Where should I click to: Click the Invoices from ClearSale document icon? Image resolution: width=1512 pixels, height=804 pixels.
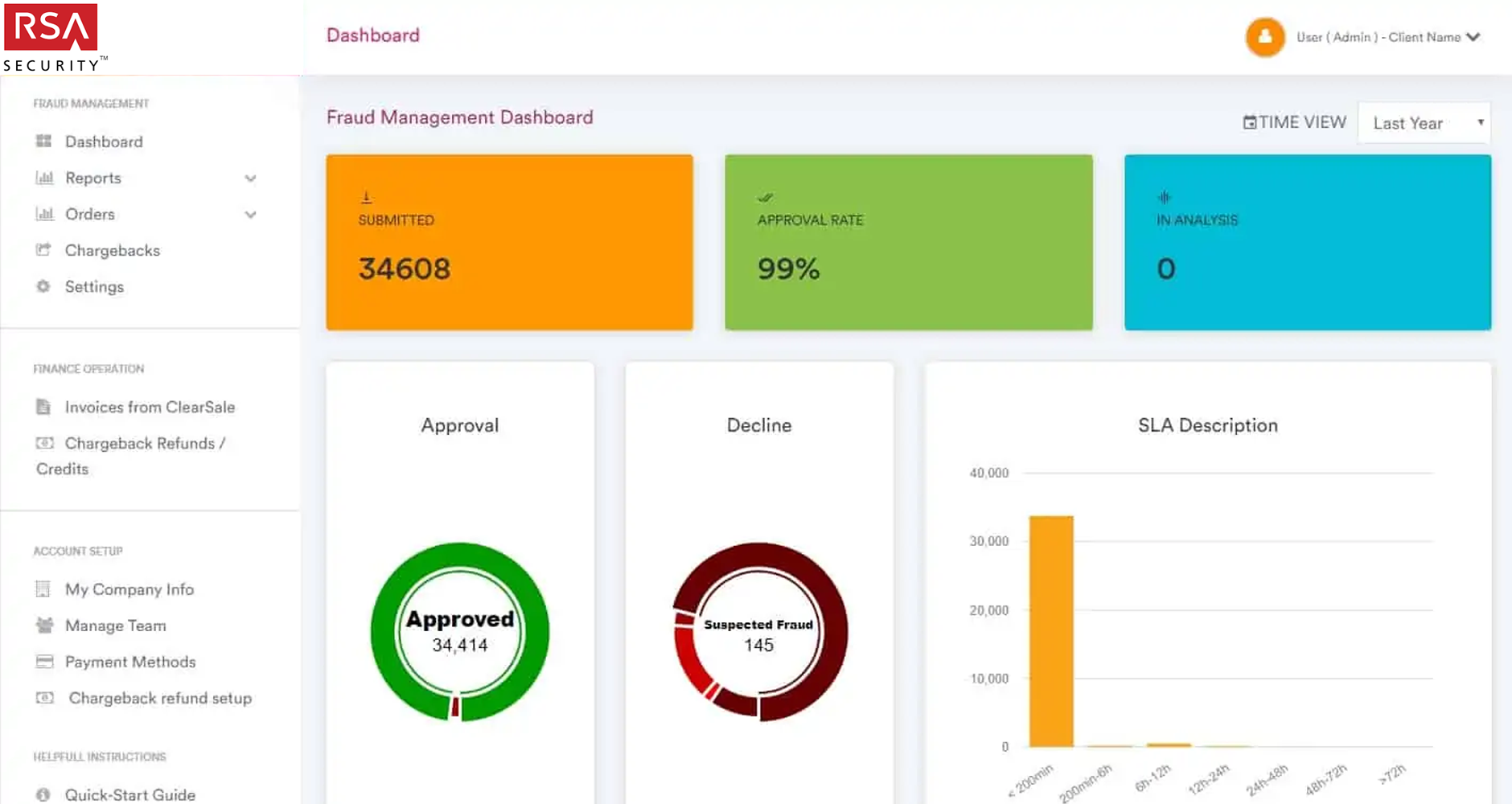[43, 407]
